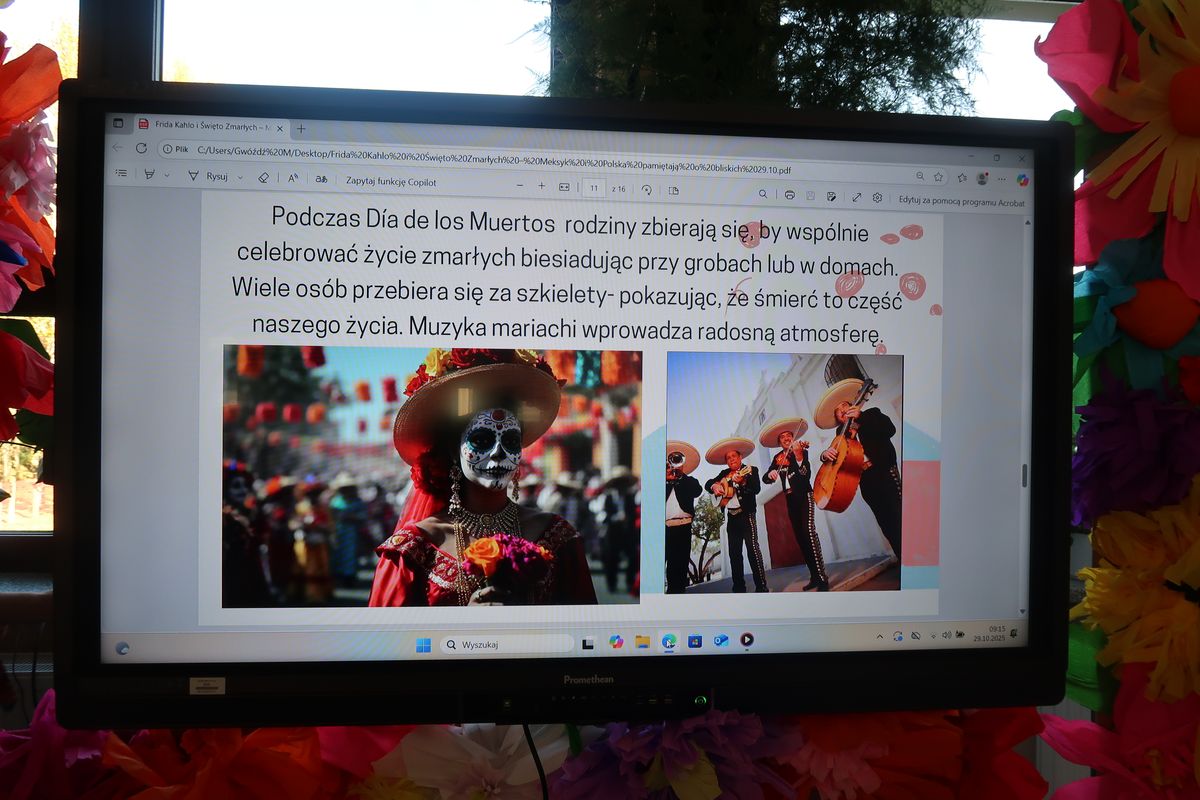Click the translate icon in PDF toolbar
The image size is (1200, 800).
click(321, 179)
